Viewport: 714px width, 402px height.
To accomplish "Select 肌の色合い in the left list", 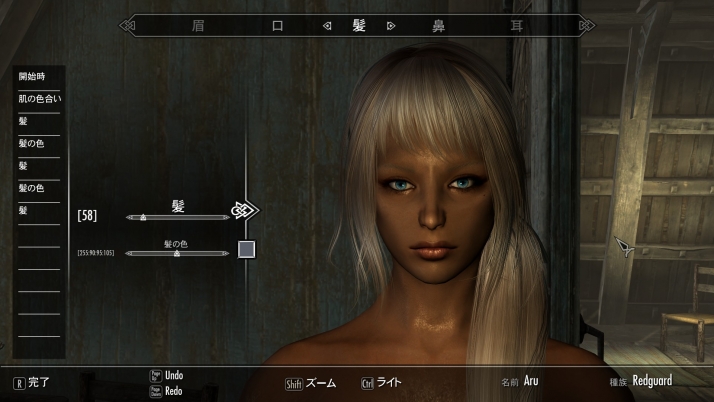I will [40, 99].
